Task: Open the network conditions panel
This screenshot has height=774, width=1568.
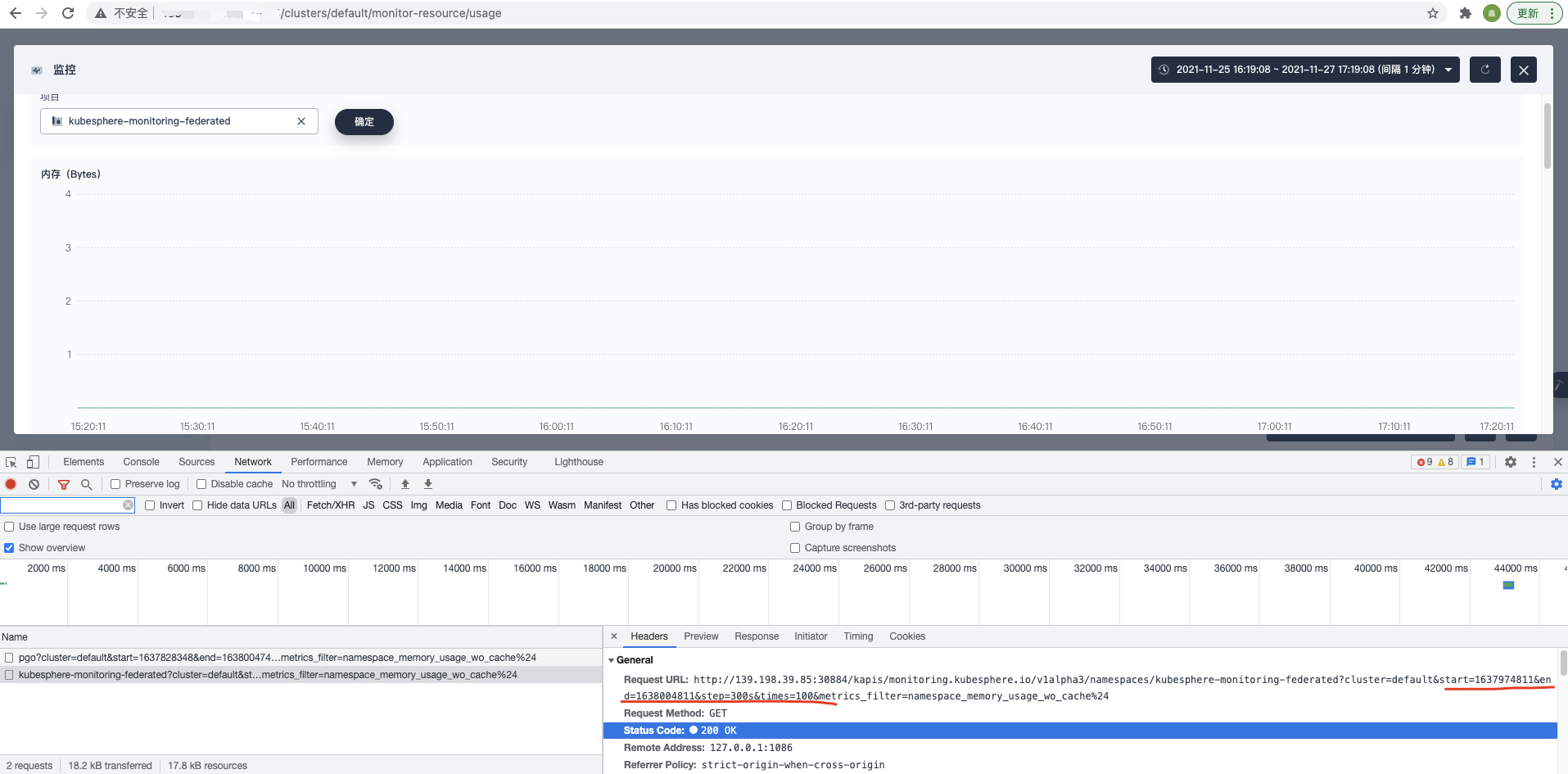Action: click(376, 484)
